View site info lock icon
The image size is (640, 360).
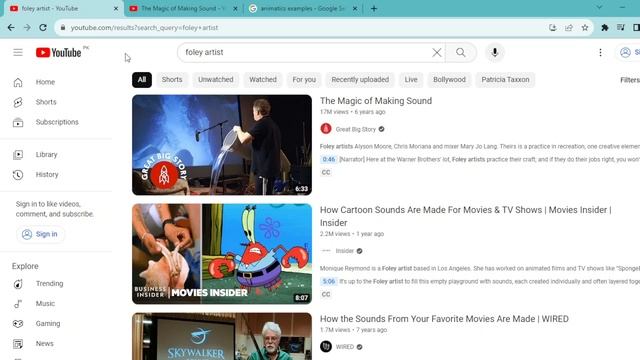pos(62,28)
